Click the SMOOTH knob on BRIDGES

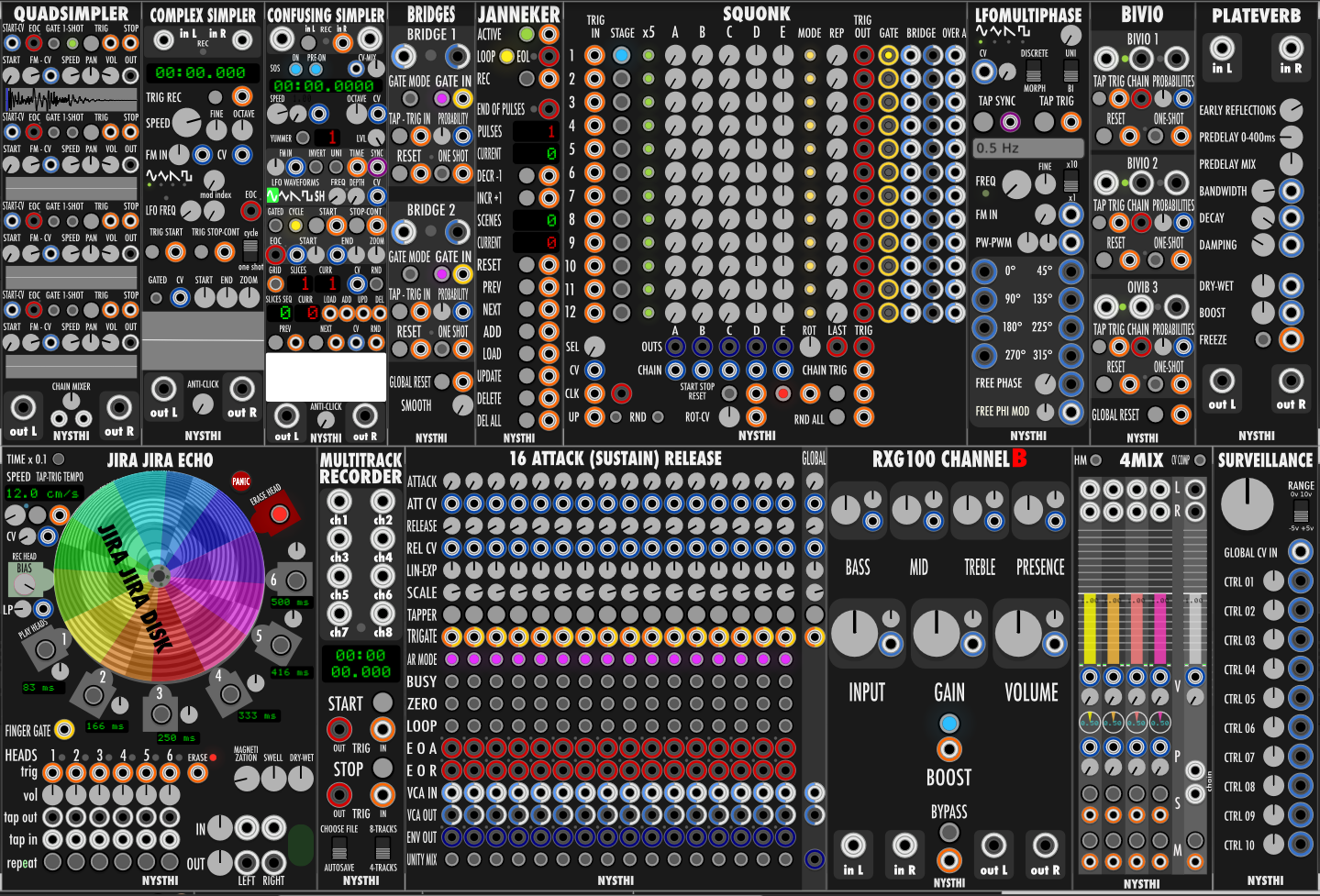click(462, 404)
